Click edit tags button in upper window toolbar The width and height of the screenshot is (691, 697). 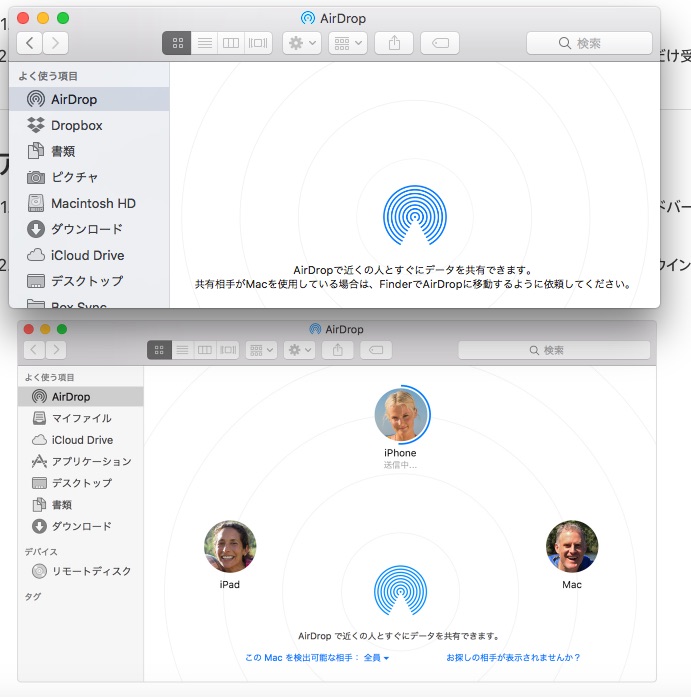pyautogui.click(x=440, y=43)
